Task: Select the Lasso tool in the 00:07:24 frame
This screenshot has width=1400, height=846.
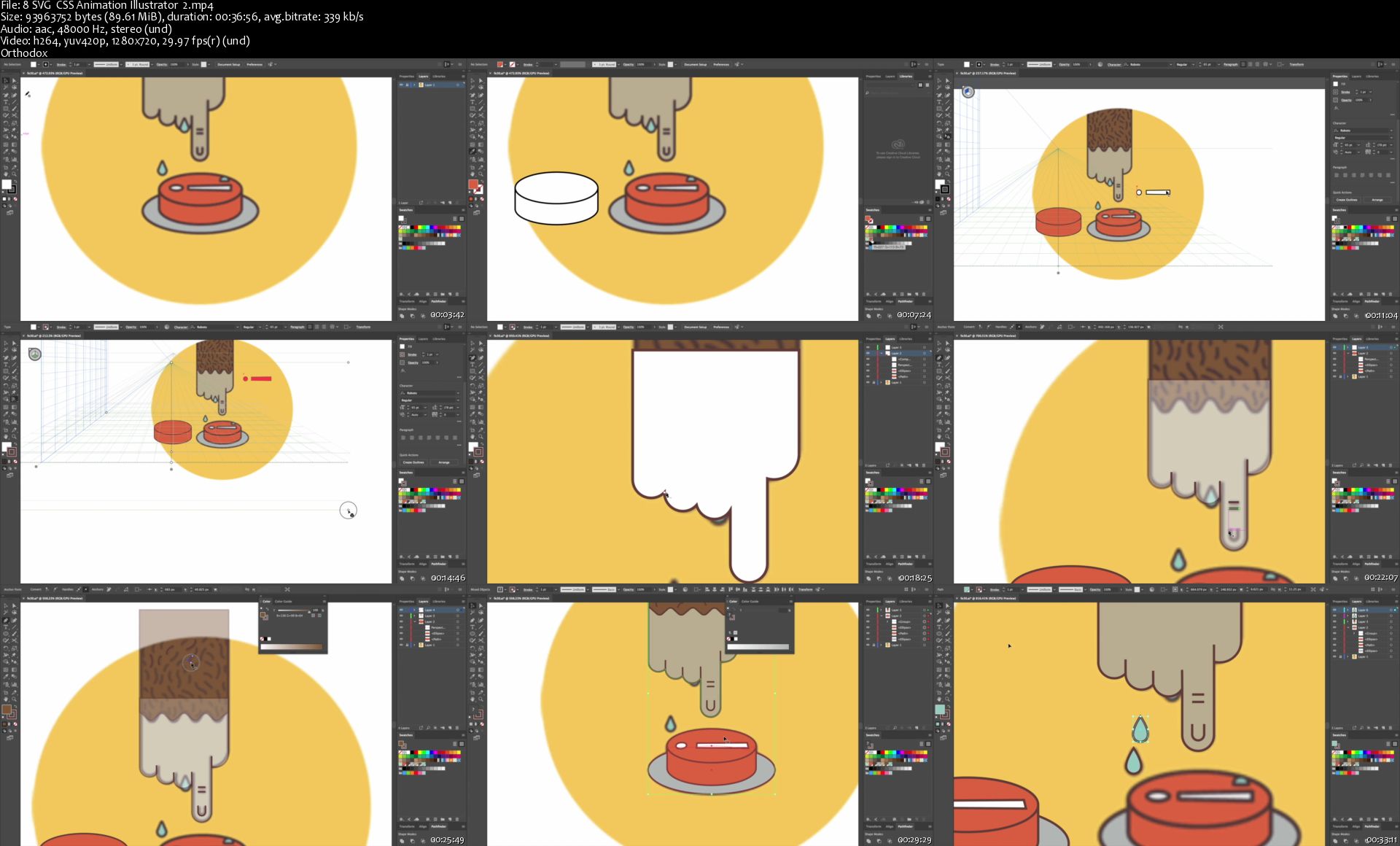Action: [x=481, y=88]
